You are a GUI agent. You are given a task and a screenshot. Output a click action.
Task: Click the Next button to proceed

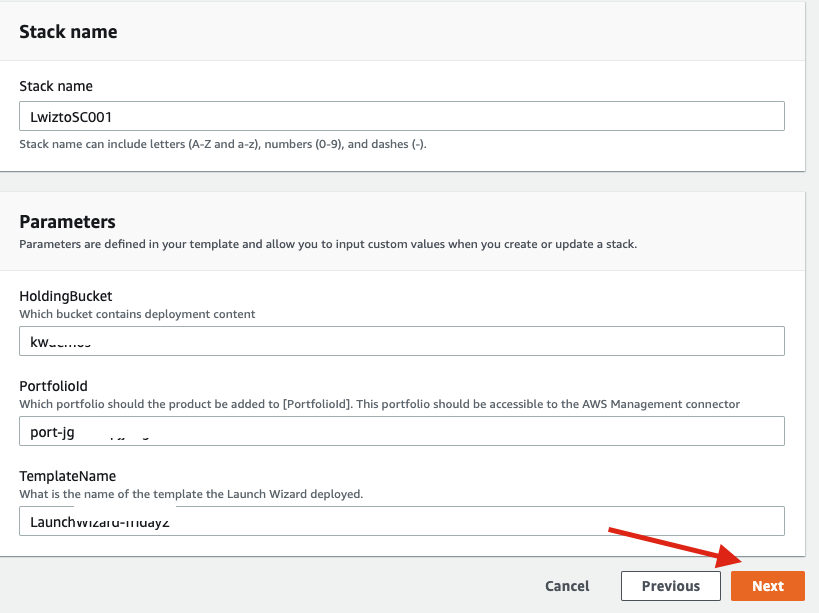767,586
